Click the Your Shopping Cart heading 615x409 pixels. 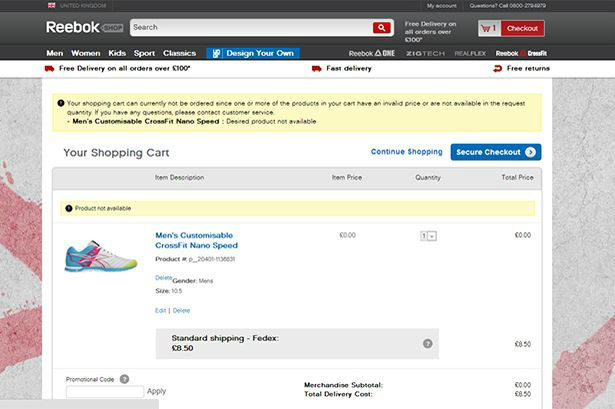tap(116, 153)
